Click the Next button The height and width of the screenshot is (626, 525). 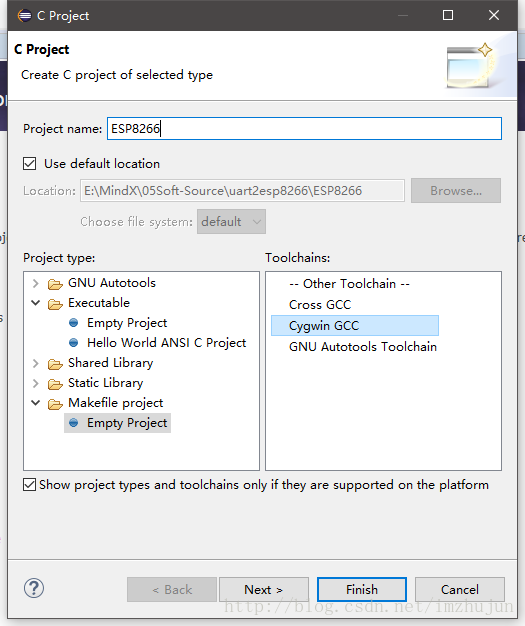tap(263, 589)
